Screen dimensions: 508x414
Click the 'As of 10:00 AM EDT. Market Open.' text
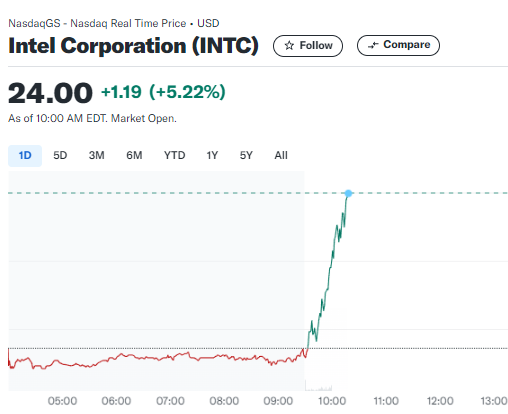click(x=92, y=119)
